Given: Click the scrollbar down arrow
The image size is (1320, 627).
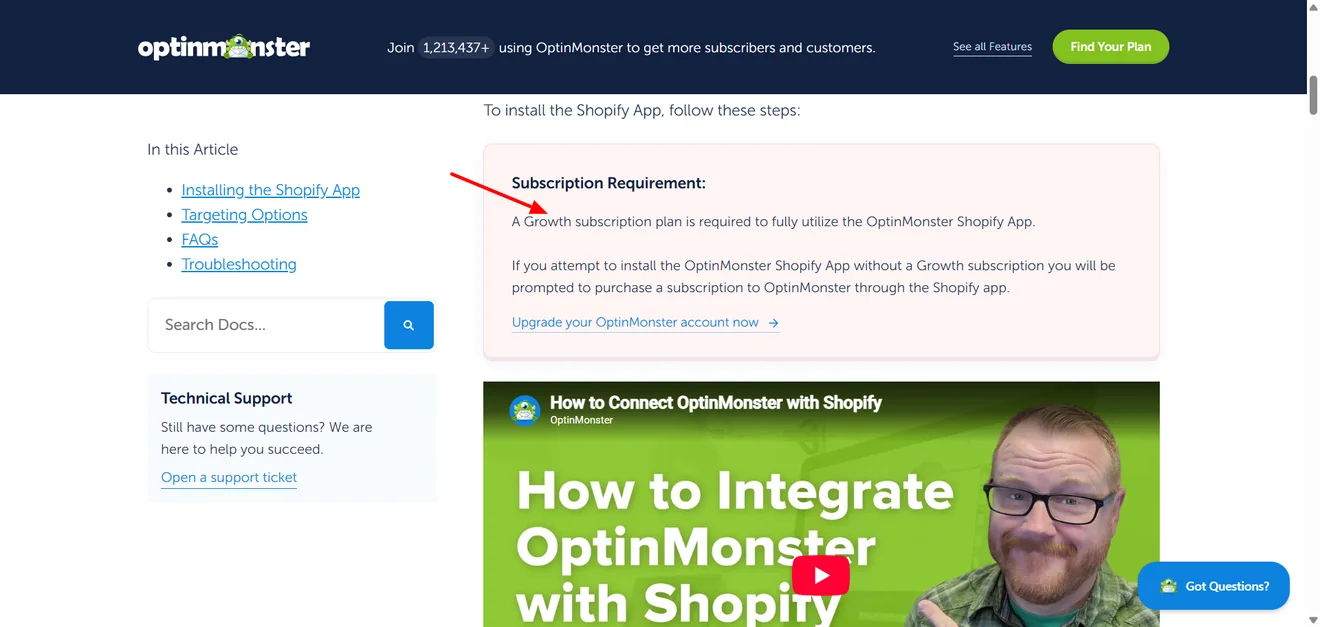Looking at the screenshot, I should coord(1312,619).
